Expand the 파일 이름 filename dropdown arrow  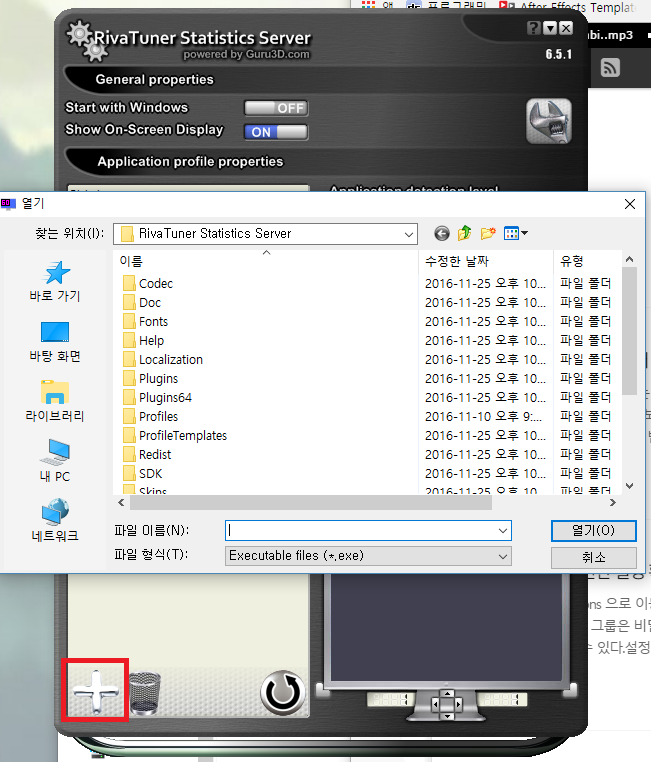(503, 531)
